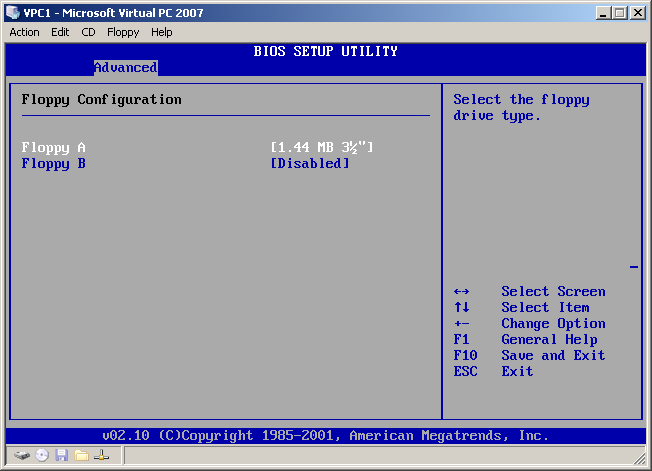Open the Action menu
Viewport: 652px width, 471px height.
pyautogui.click(x=25, y=32)
